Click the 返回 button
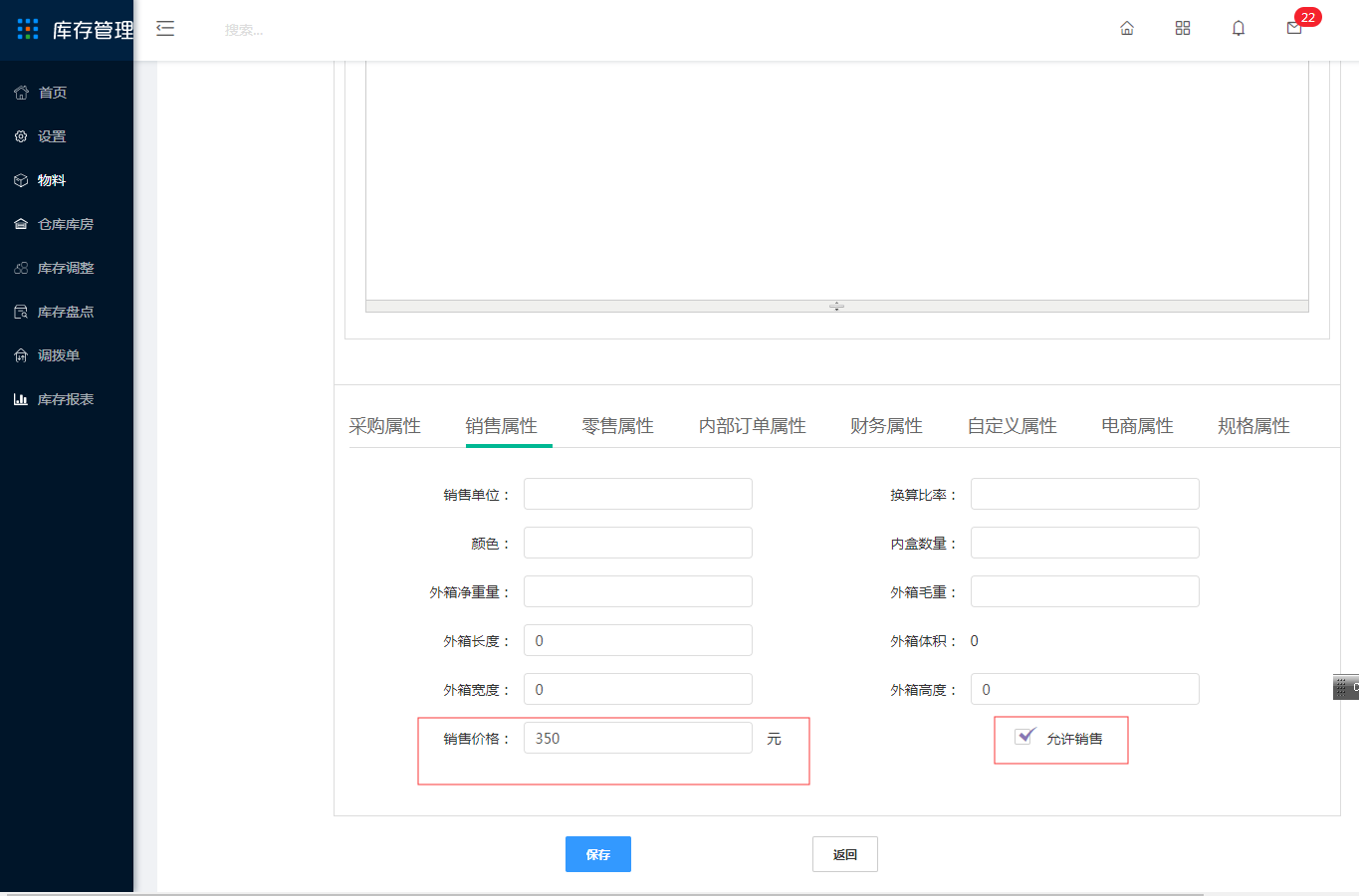Image resolution: width=1359 pixels, height=896 pixels. [x=845, y=854]
